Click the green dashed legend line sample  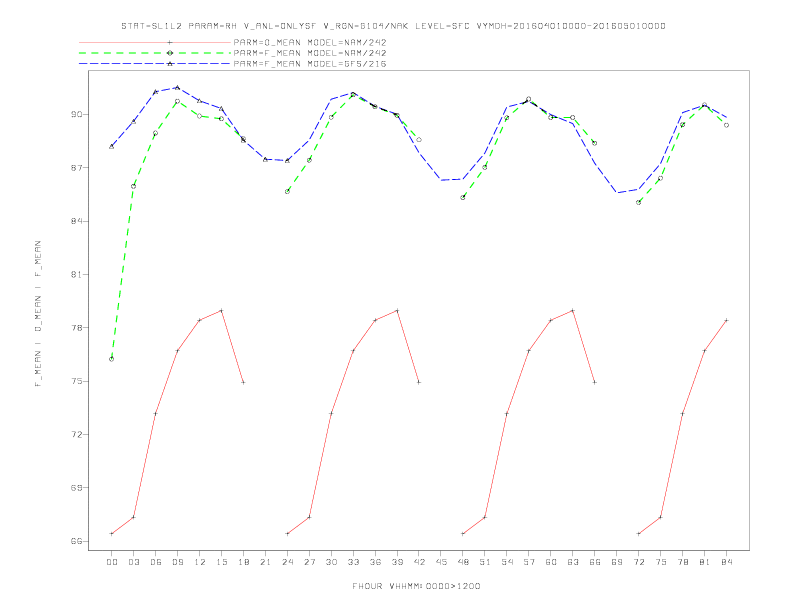[155, 53]
